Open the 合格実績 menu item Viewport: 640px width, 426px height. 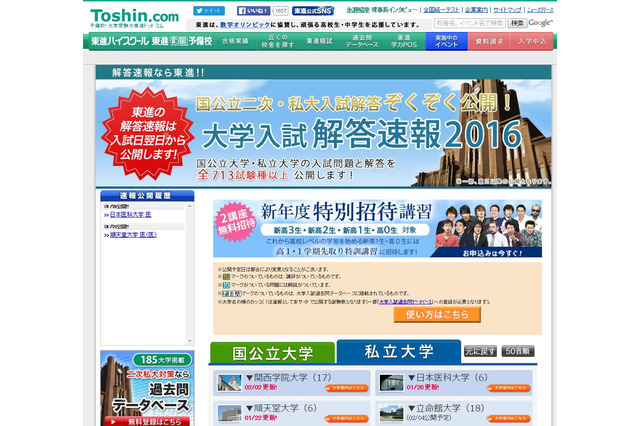(235, 41)
